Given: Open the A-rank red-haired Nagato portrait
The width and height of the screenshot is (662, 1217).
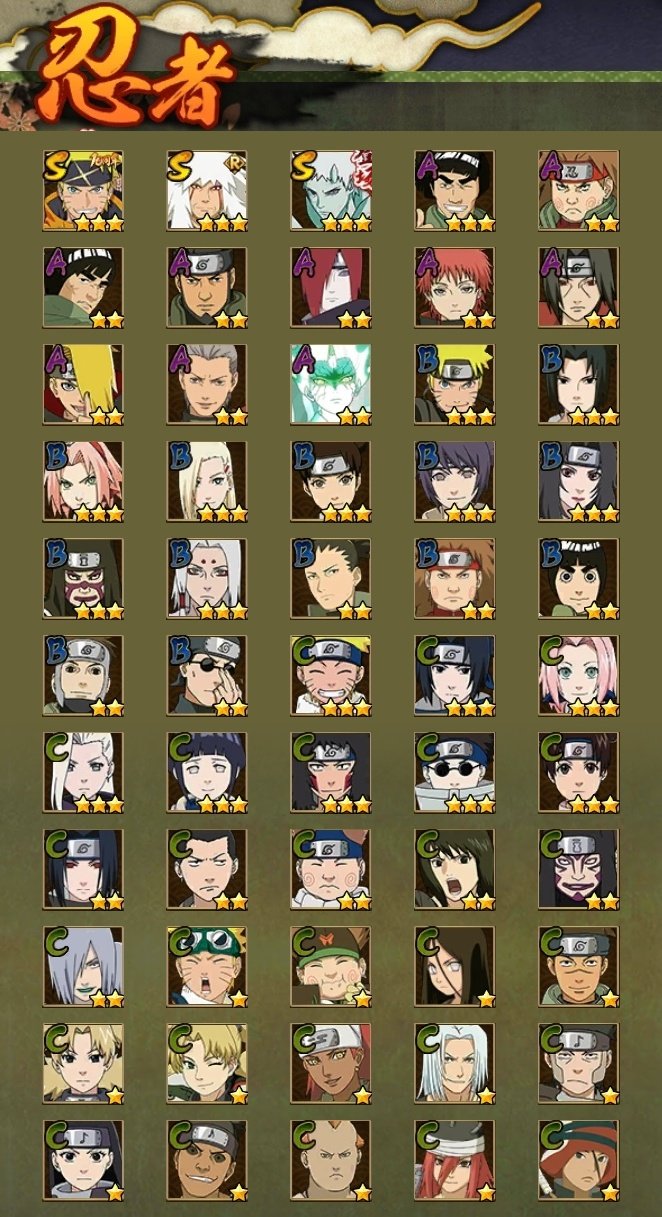Looking at the screenshot, I should tap(331, 288).
